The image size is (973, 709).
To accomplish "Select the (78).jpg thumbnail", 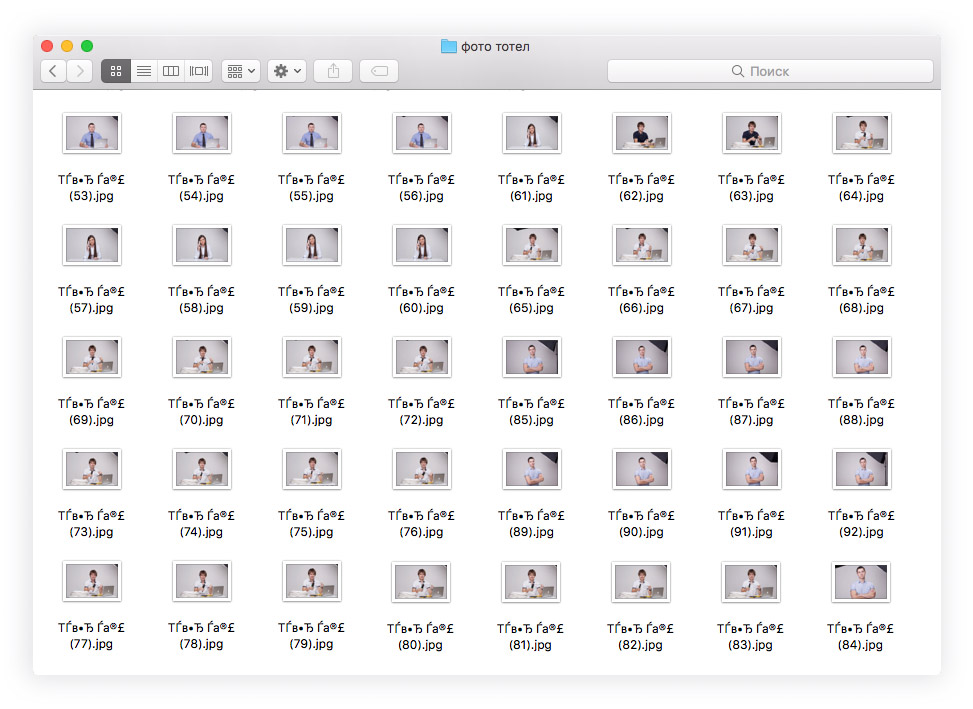I will 202,581.
